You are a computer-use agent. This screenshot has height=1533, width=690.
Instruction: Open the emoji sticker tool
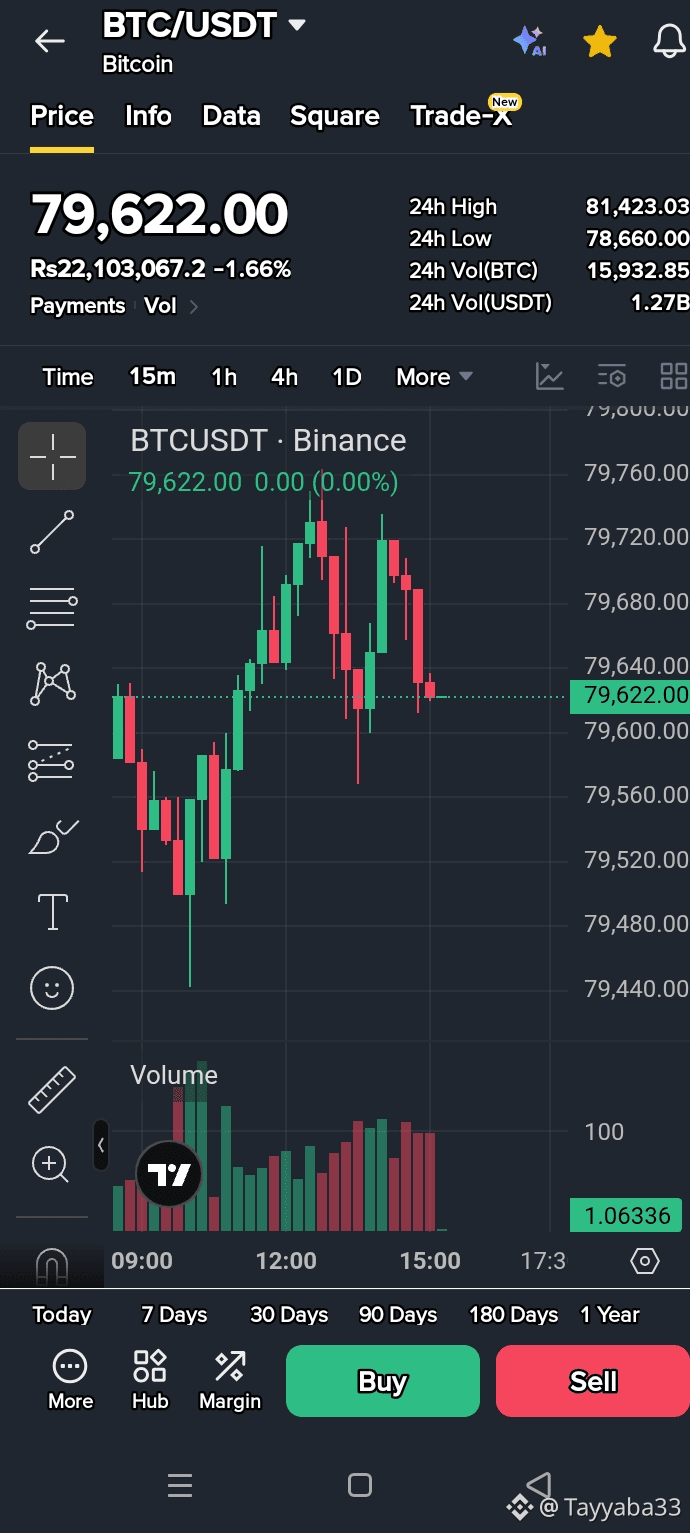(52, 988)
